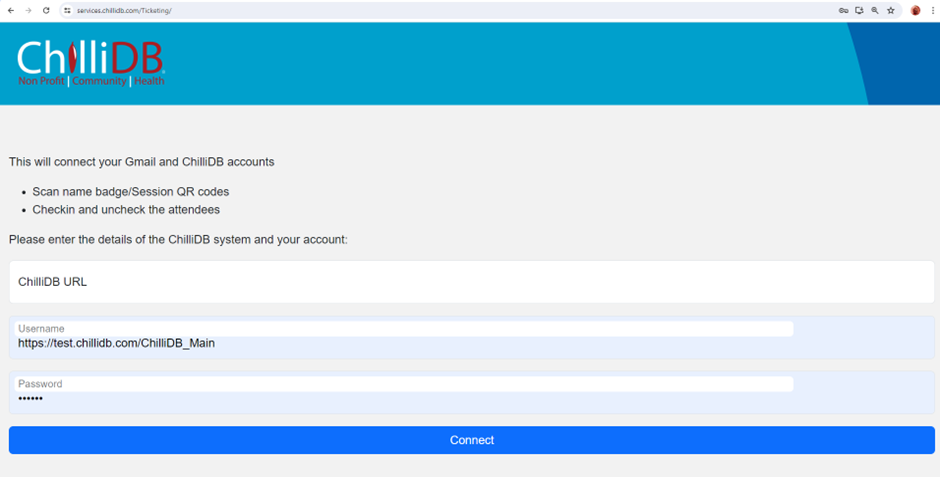Image resolution: width=940 pixels, height=477 pixels.
Task: Bookmark this page with the star icon
Action: coord(891,10)
